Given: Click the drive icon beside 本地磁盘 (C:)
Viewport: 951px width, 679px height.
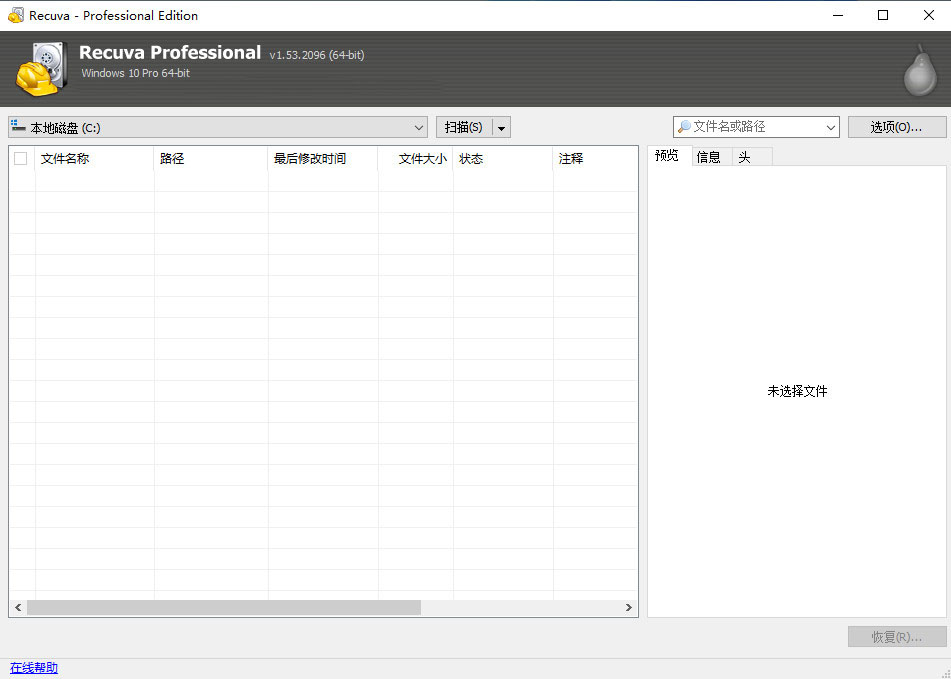Looking at the screenshot, I should point(18,126).
